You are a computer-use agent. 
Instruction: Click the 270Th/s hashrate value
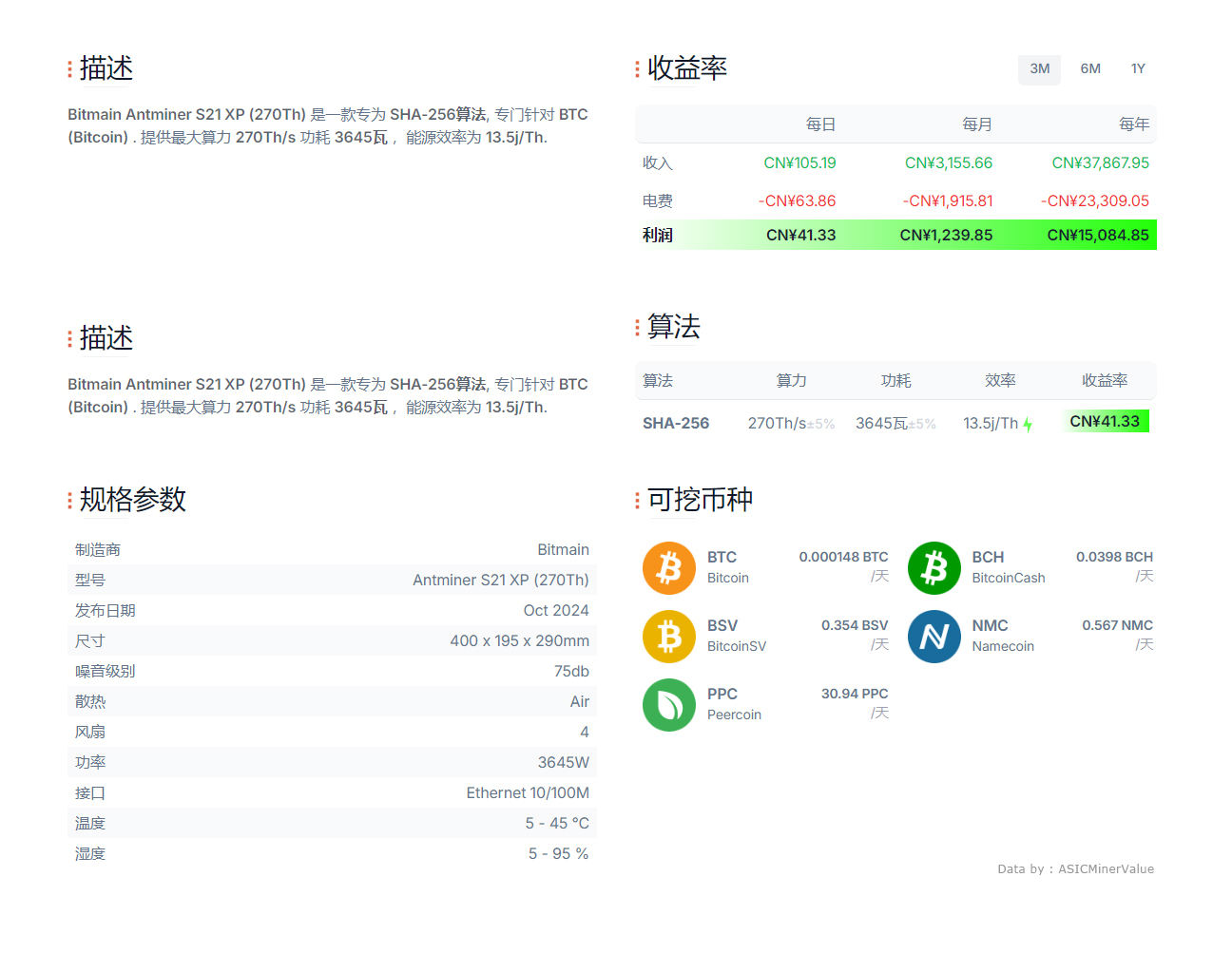pos(777,424)
